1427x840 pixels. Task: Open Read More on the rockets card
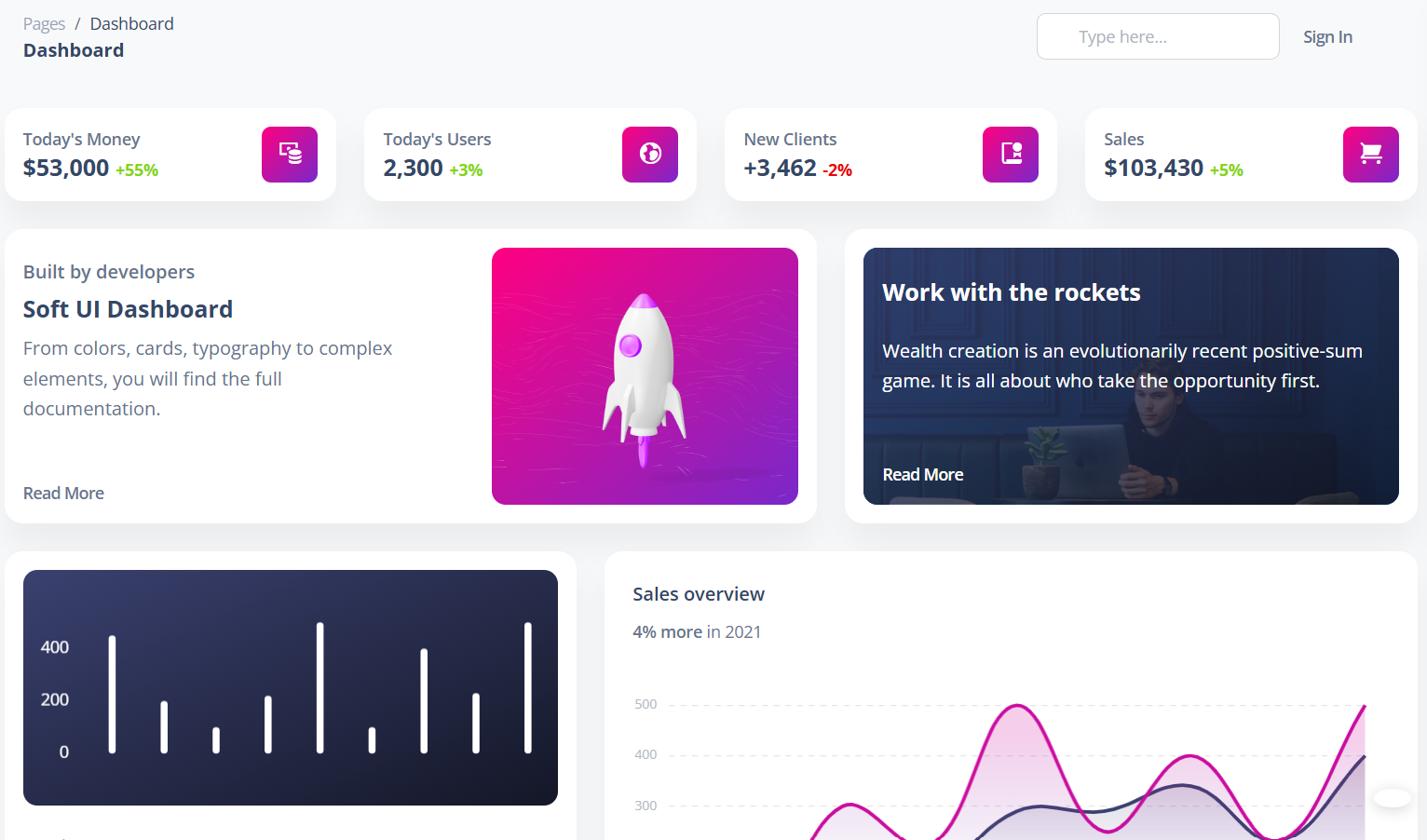click(x=922, y=475)
